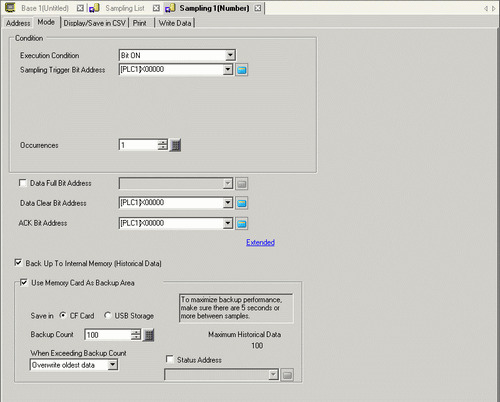Open address picker for Sampling Trigger Bit Address
The height and width of the screenshot is (402, 500).
[242, 70]
